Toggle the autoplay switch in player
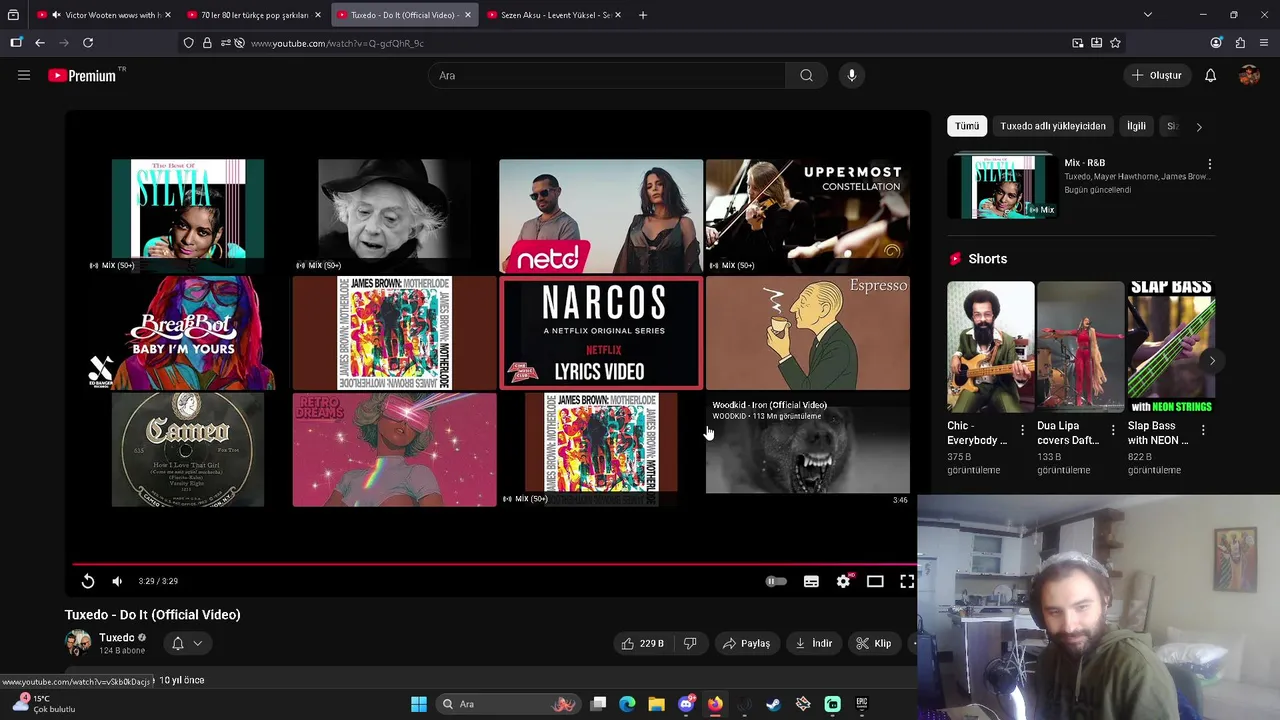This screenshot has height=720, width=1280. tap(776, 581)
